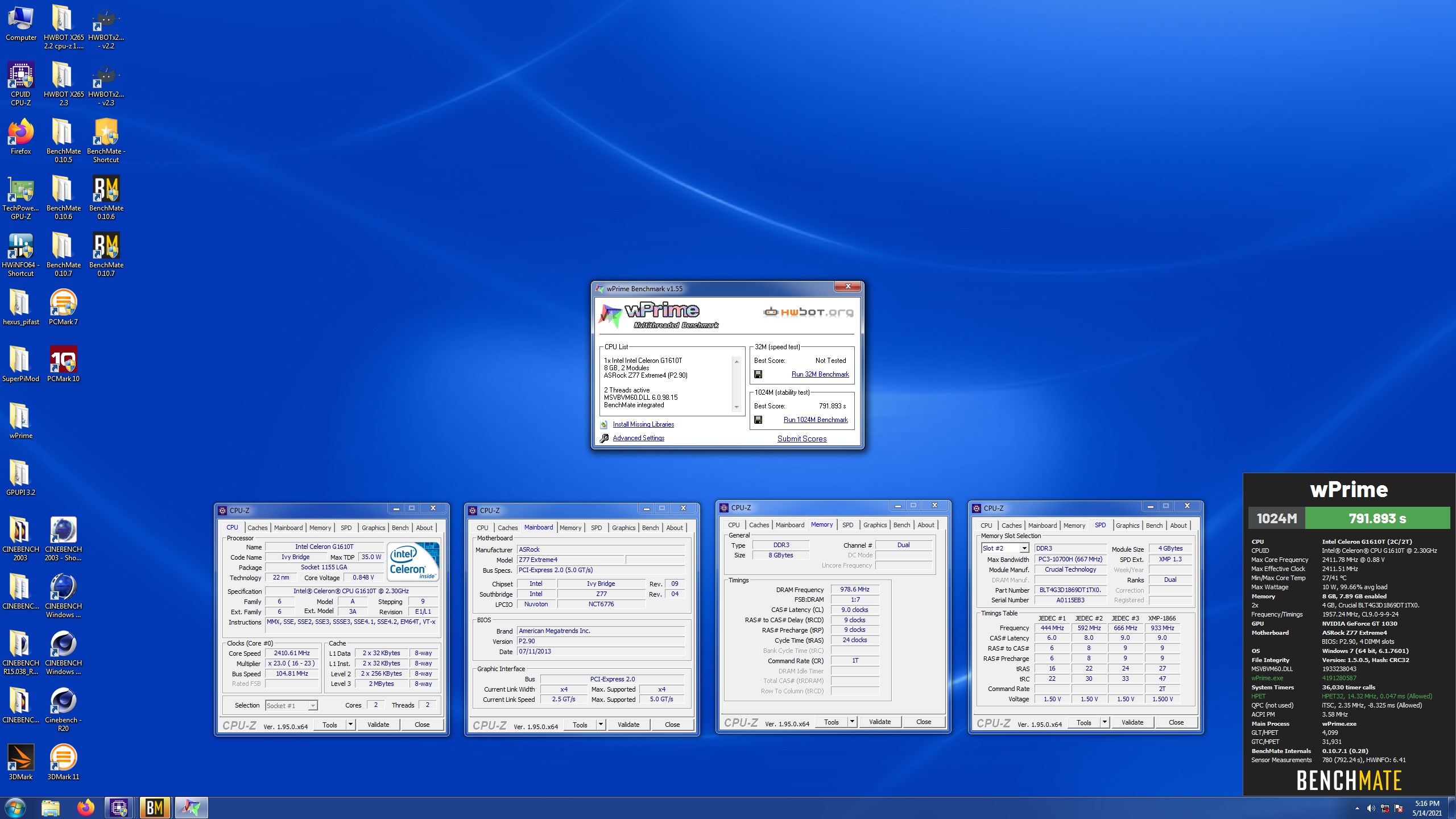Open Cinebench R20 shortcut

point(63,710)
